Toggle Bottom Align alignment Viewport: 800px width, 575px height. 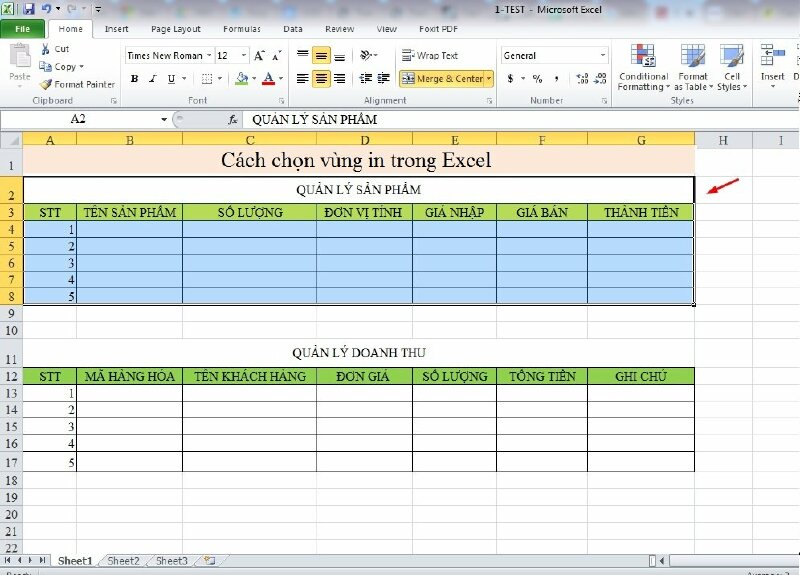pos(339,55)
